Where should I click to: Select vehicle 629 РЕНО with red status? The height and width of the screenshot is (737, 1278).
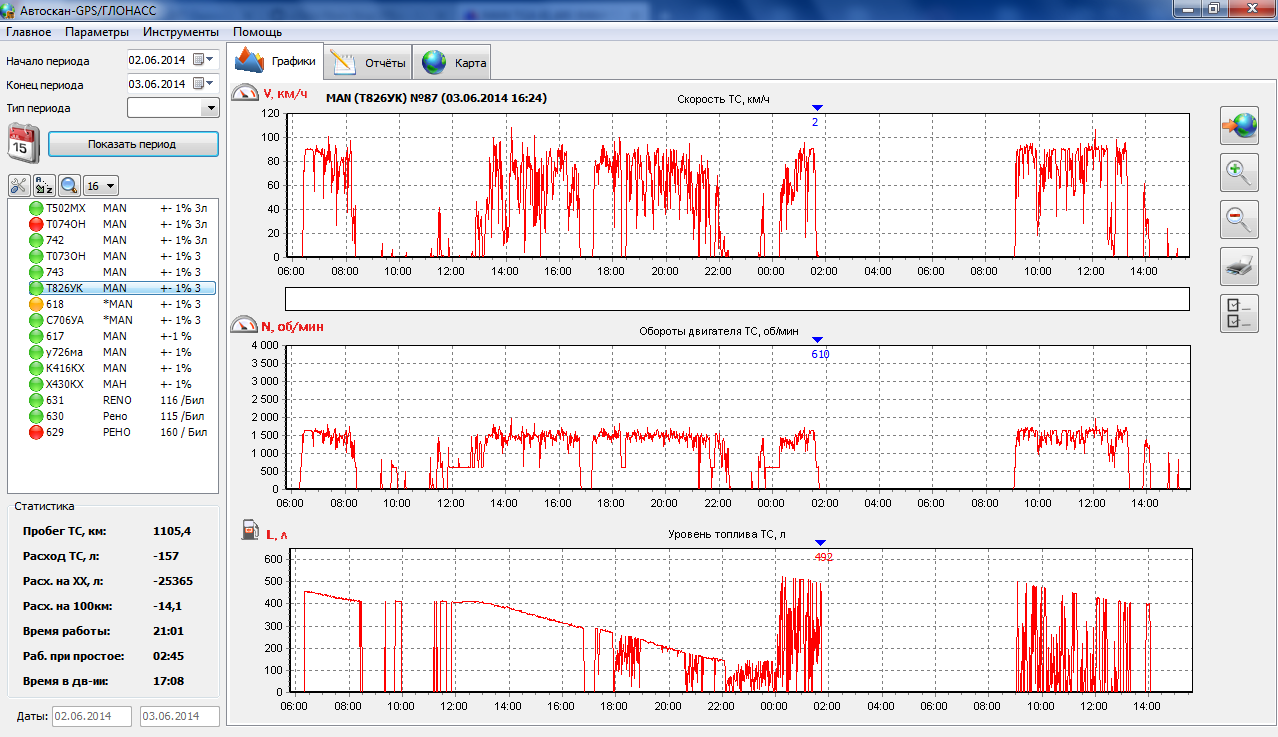click(55, 432)
